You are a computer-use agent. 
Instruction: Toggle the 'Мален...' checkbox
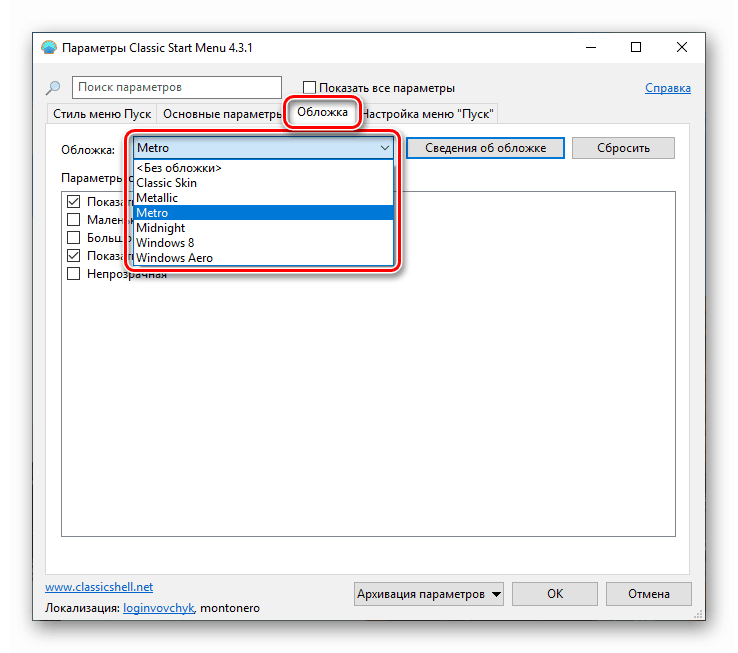click(73, 219)
